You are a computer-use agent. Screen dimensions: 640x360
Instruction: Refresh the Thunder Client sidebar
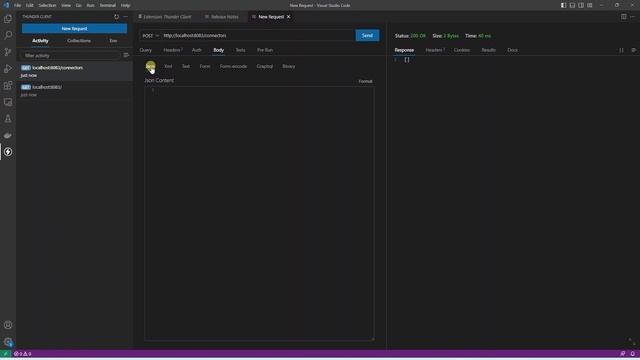point(116,17)
